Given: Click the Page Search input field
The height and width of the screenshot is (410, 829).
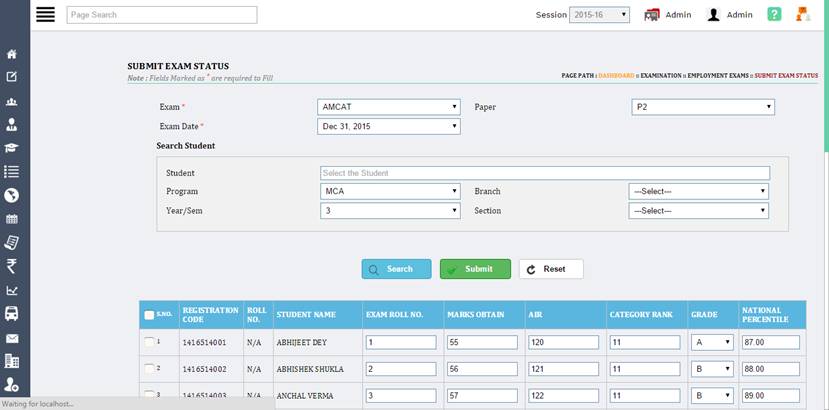Looking at the screenshot, I should tap(161, 15).
